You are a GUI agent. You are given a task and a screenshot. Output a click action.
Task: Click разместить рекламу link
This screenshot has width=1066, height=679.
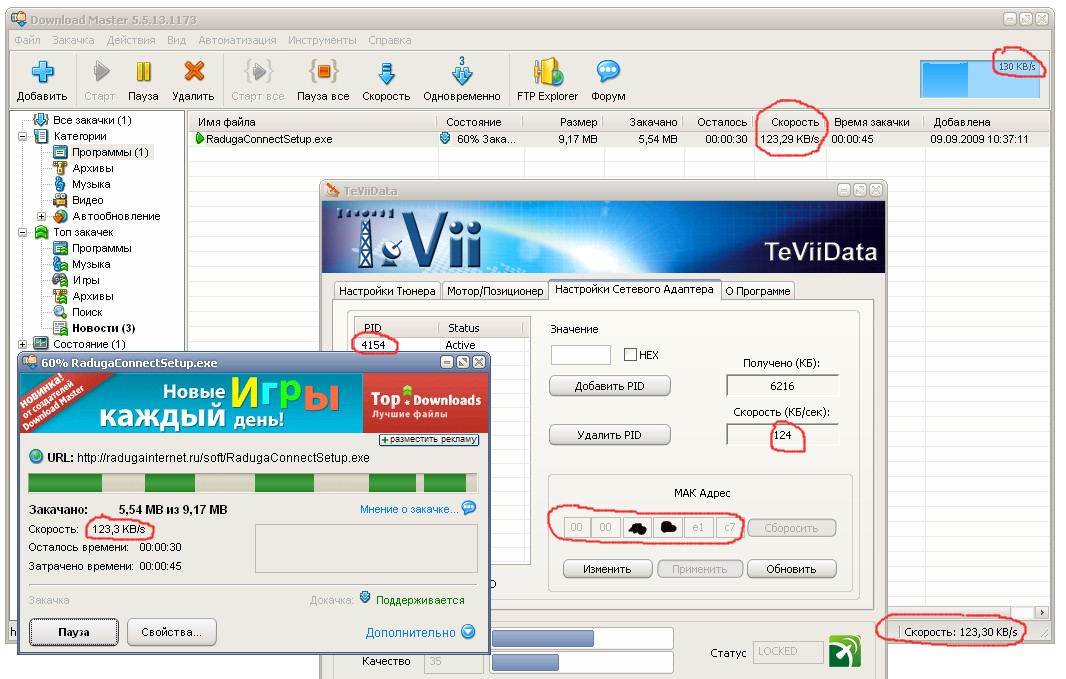click(x=429, y=440)
